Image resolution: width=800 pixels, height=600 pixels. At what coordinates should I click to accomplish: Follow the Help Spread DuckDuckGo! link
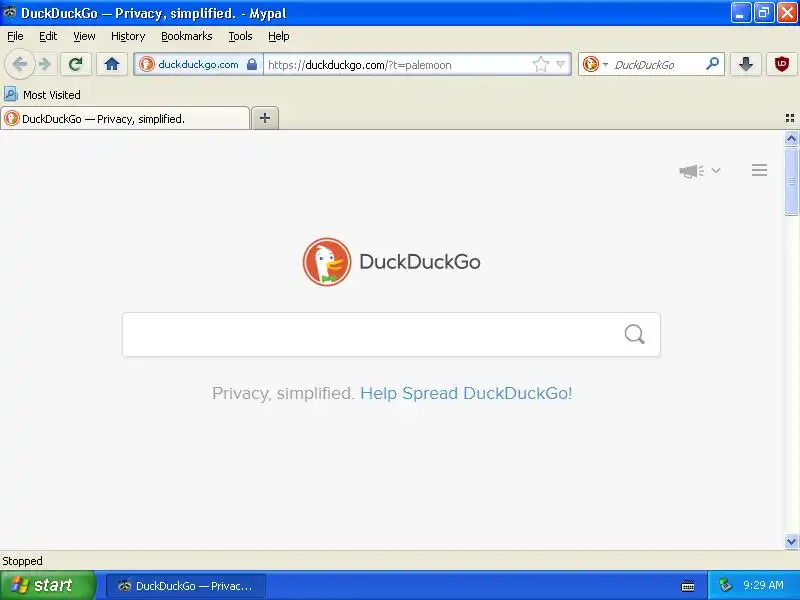[x=466, y=393]
